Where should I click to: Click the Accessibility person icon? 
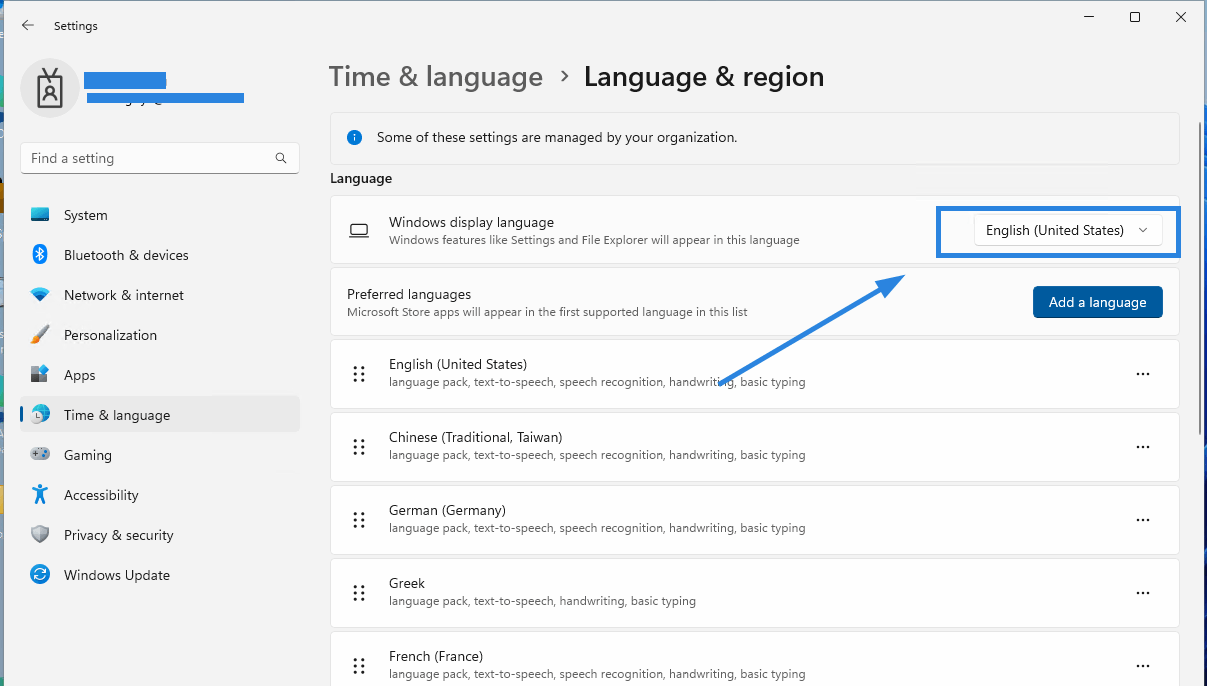pos(40,495)
